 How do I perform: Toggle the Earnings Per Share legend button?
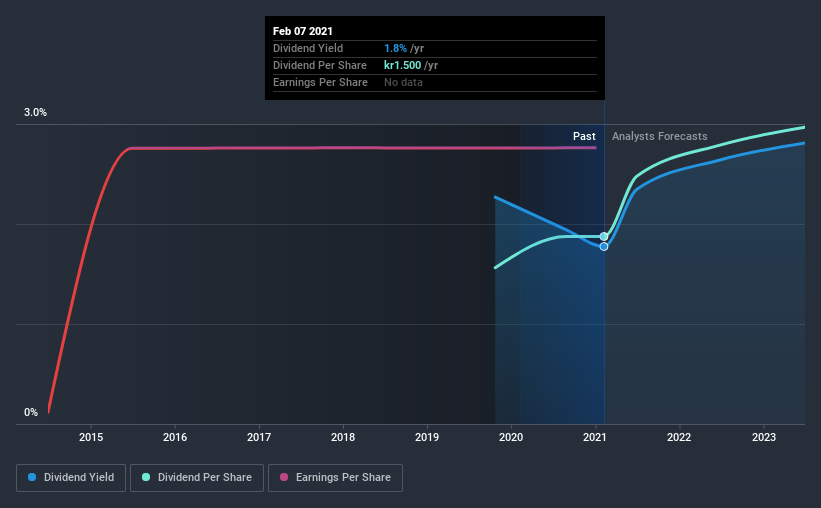335,478
